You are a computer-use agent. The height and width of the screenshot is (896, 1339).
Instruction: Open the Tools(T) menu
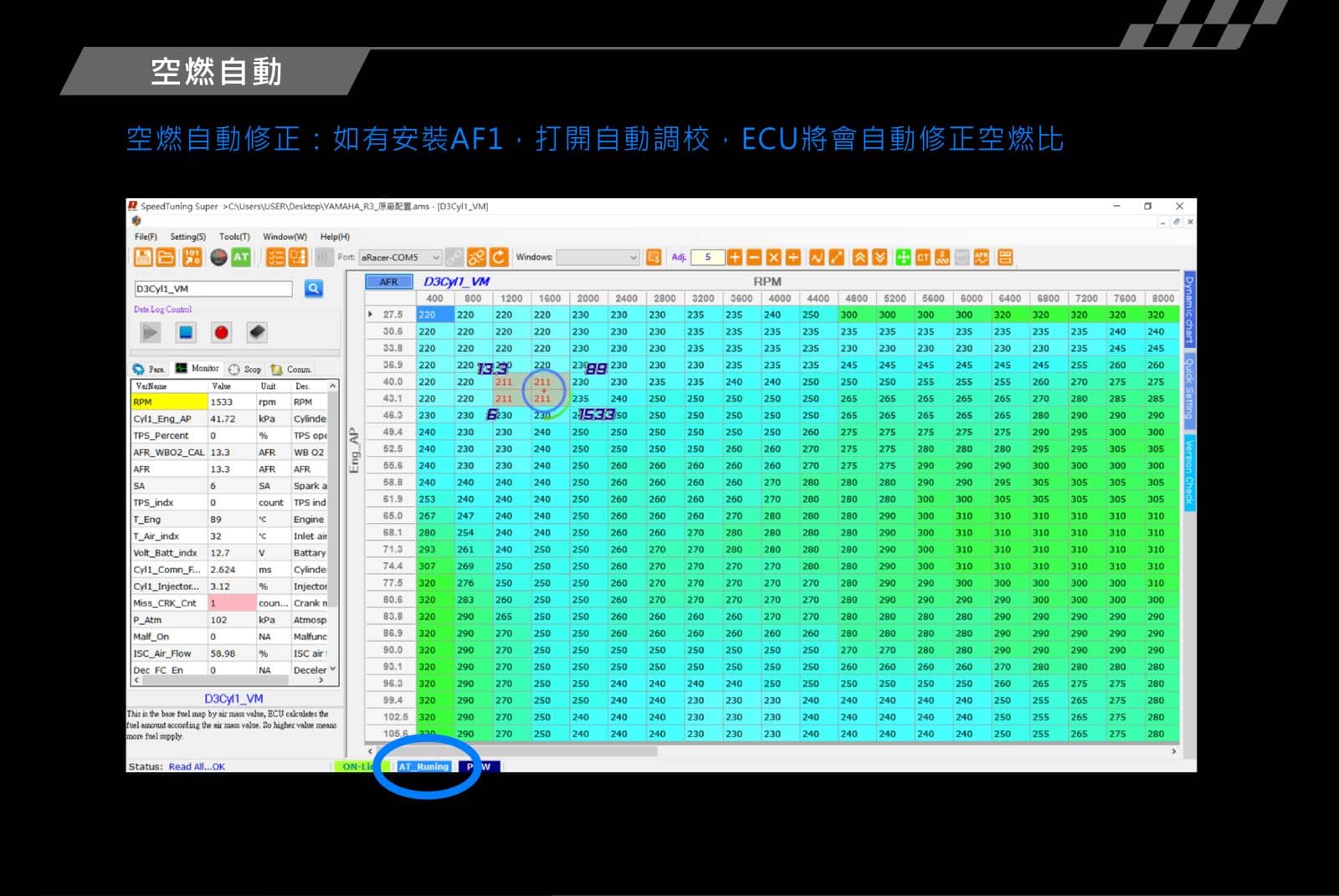[234, 237]
